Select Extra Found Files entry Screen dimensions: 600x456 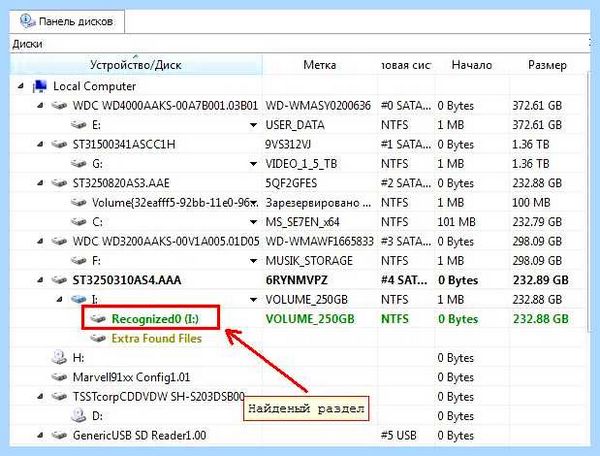(x=157, y=338)
